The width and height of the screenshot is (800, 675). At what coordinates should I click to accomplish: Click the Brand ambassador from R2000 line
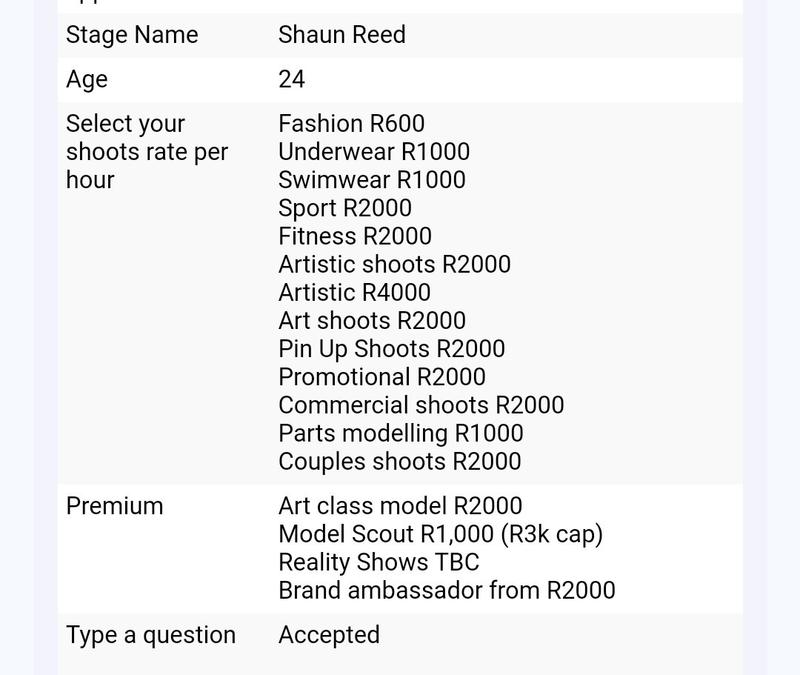point(447,590)
